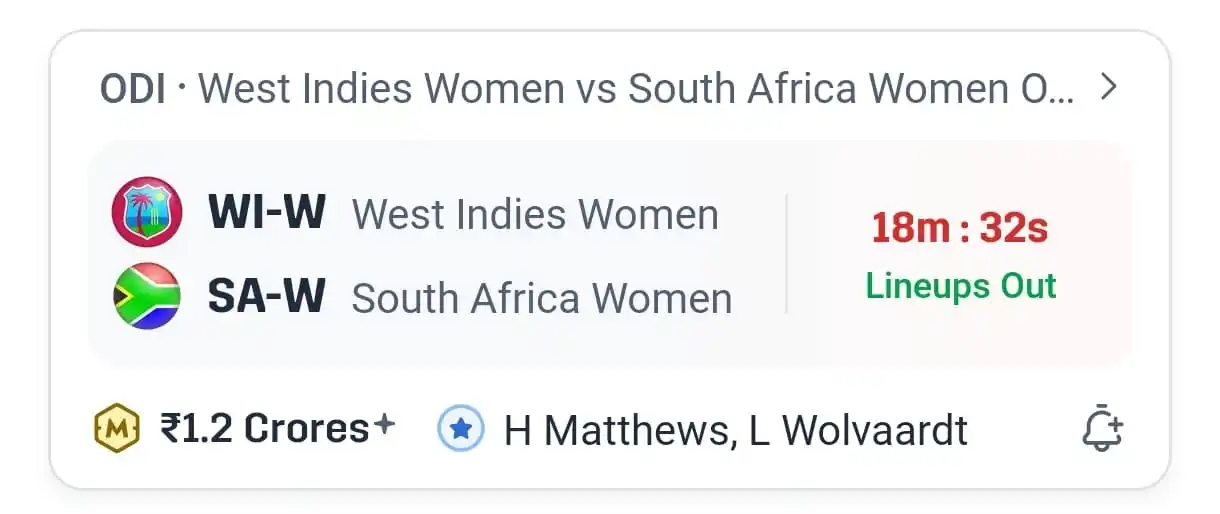Tap the West Indies Women team logo
1220x514 pixels.
146,212
